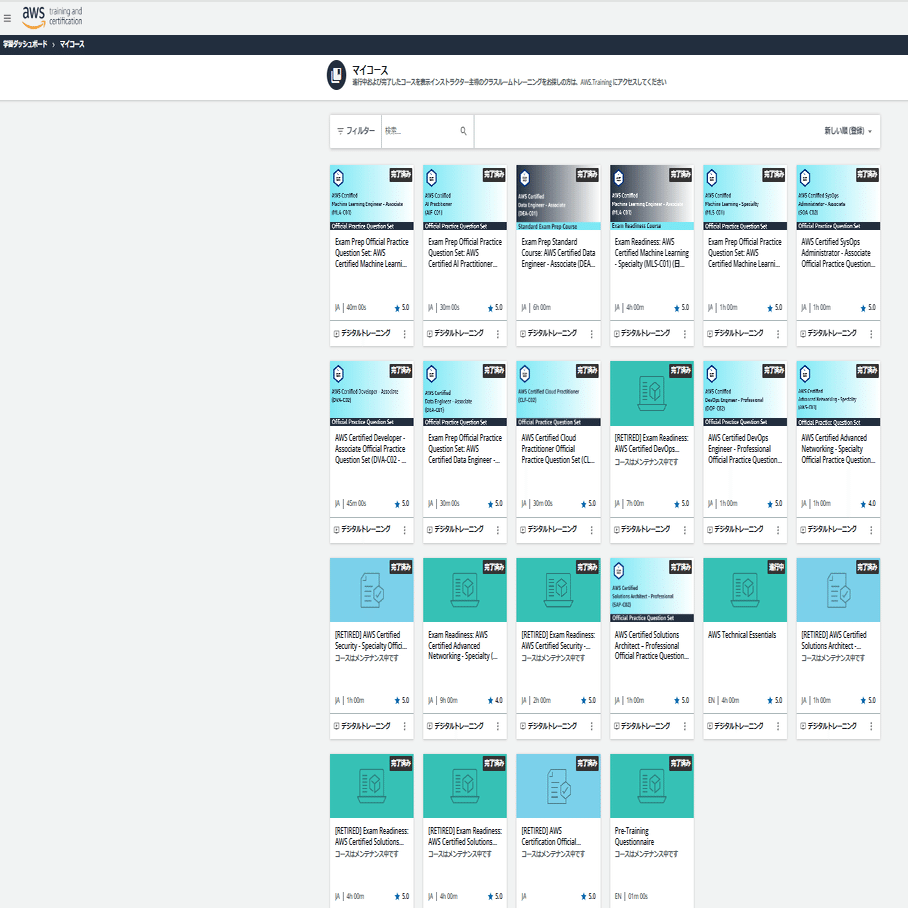The image size is (908, 908).
Task: Open the more-options menu on the Advanced Networking Practice Question card
Action: coord(871,530)
